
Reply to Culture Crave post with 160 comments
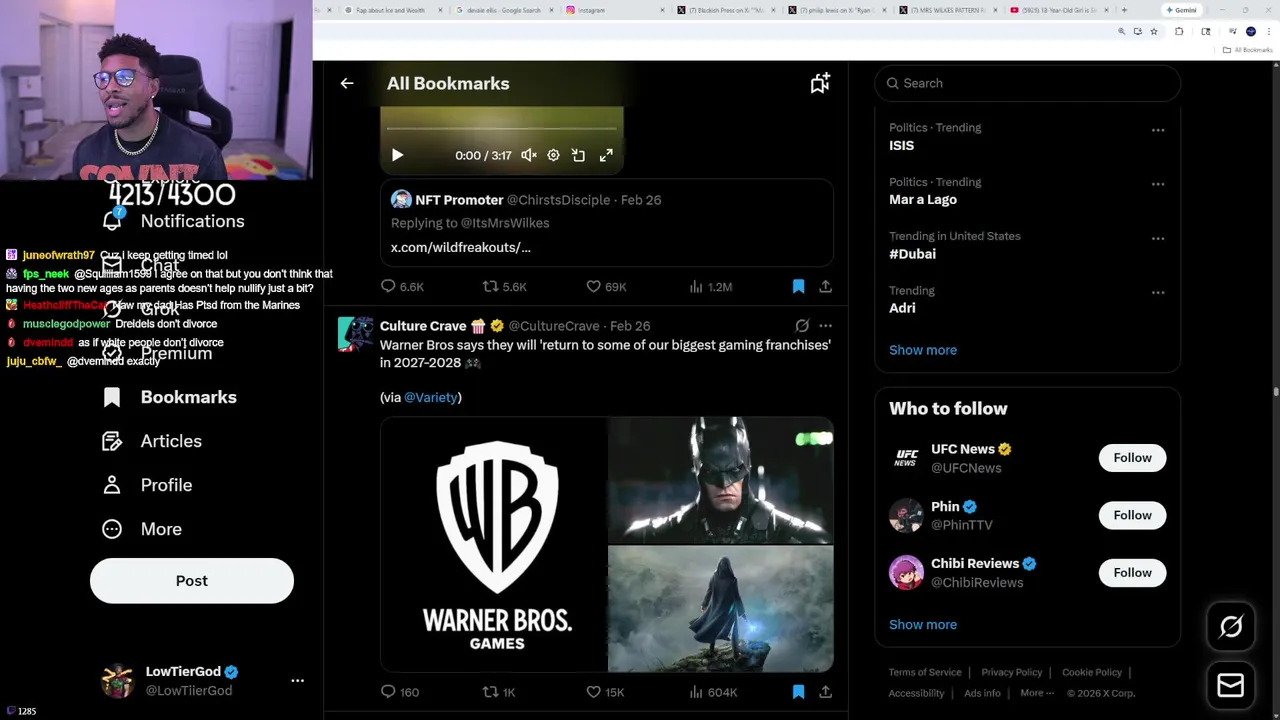pyautogui.click(x=400, y=692)
